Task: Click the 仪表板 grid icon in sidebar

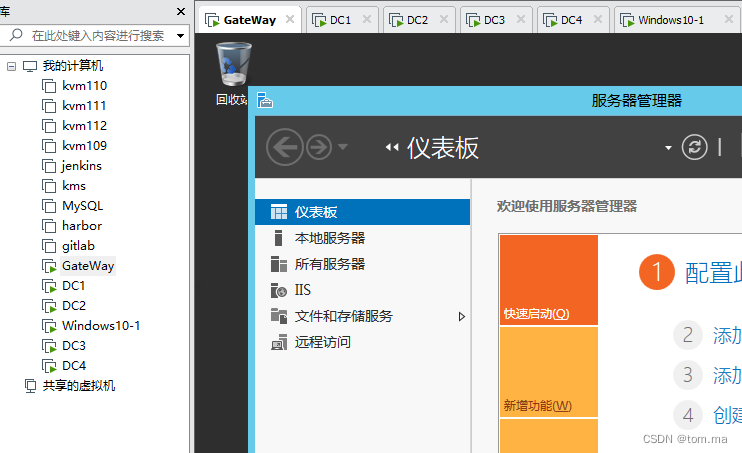Action: point(279,212)
